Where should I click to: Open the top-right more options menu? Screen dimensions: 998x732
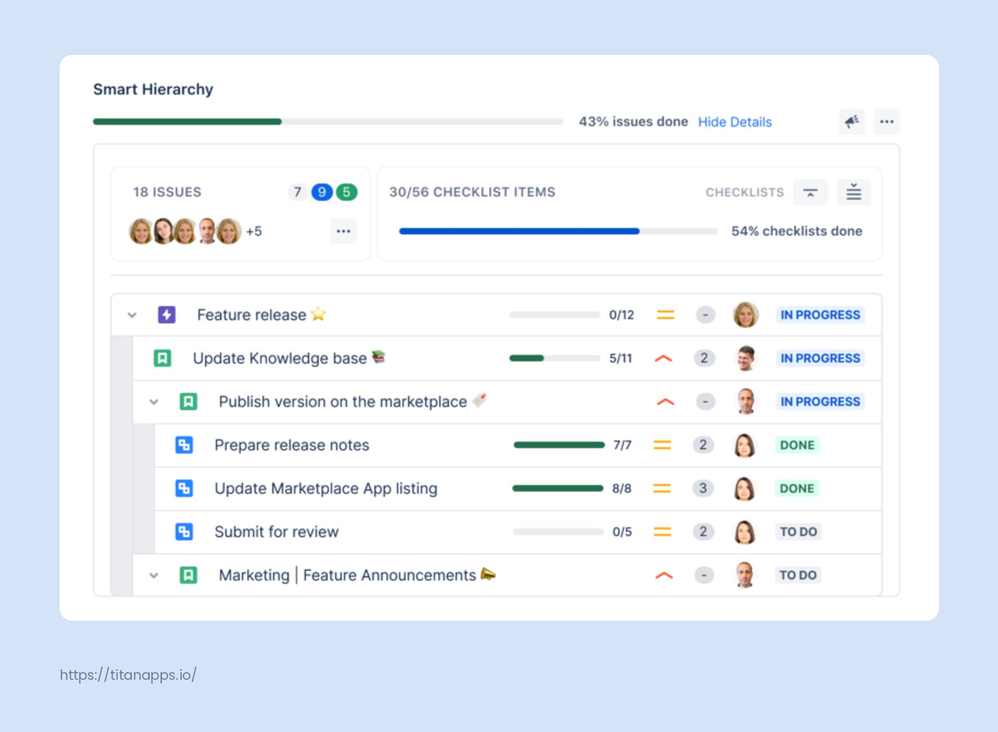[887, 122]
